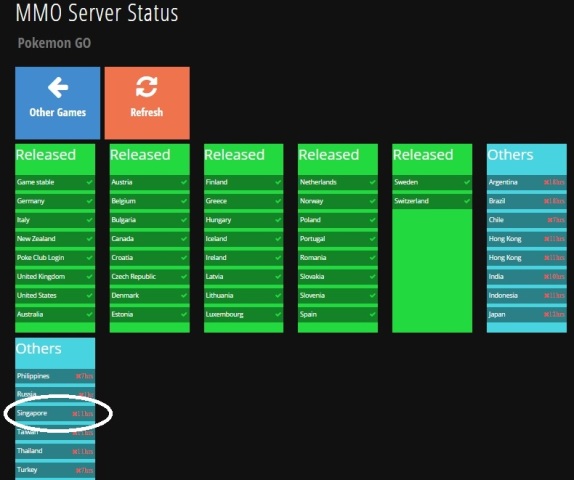The width and height of the screenshot is (574, 480).
Task: Select the Brazil server row
Action: pos(526,201)
